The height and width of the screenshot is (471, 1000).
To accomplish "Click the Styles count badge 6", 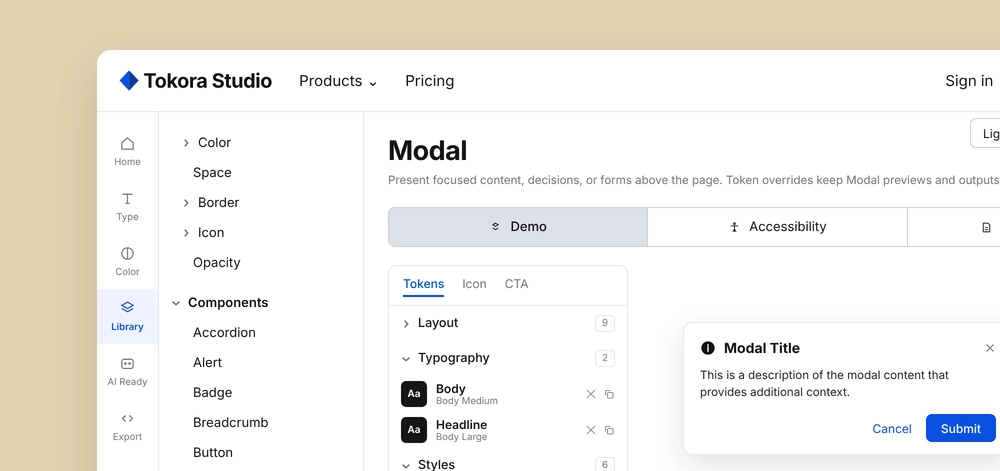I will tap(605, 465).
